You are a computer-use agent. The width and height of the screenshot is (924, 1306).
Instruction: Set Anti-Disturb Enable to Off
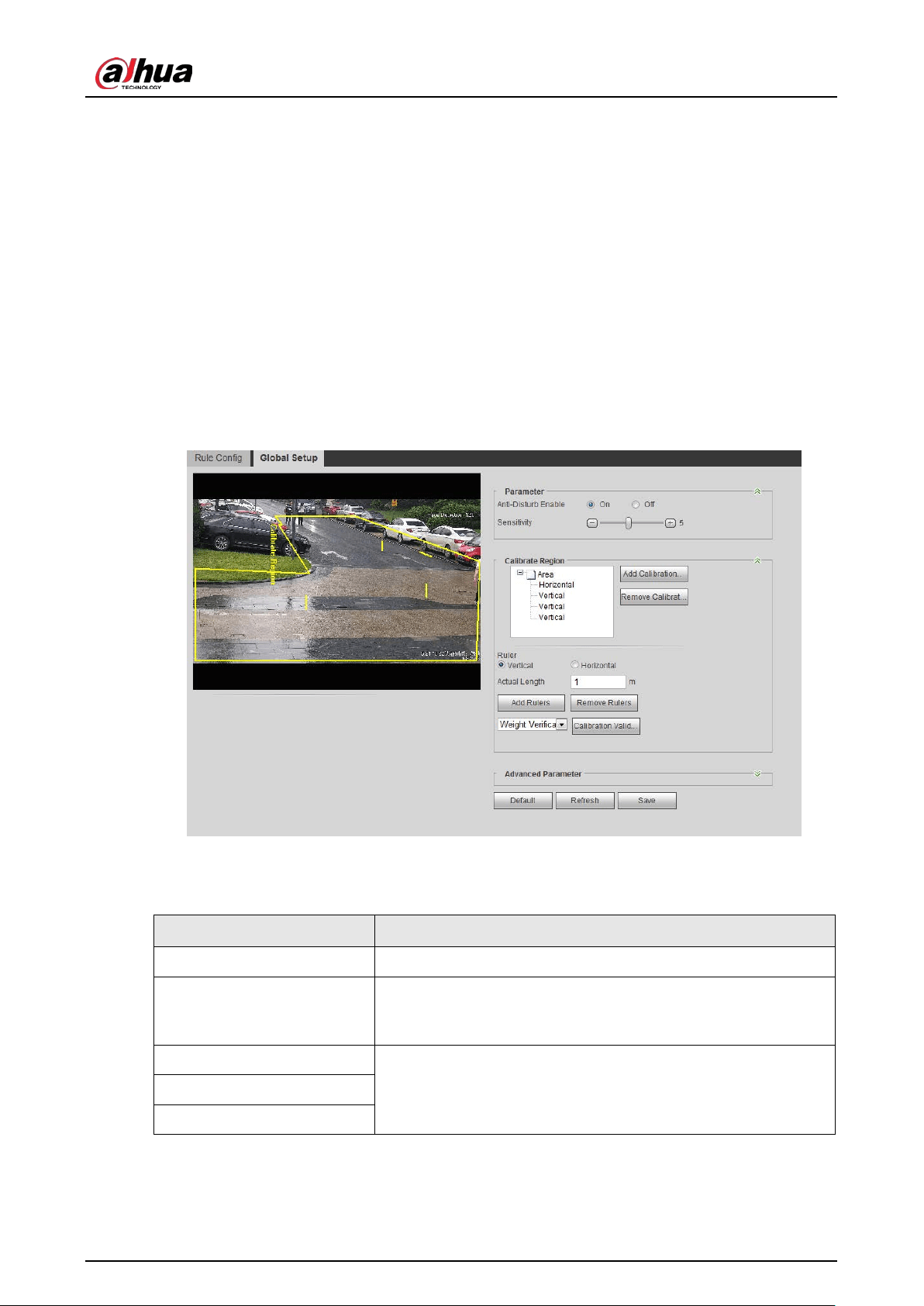pyautogui.click(x=636, y=505)
